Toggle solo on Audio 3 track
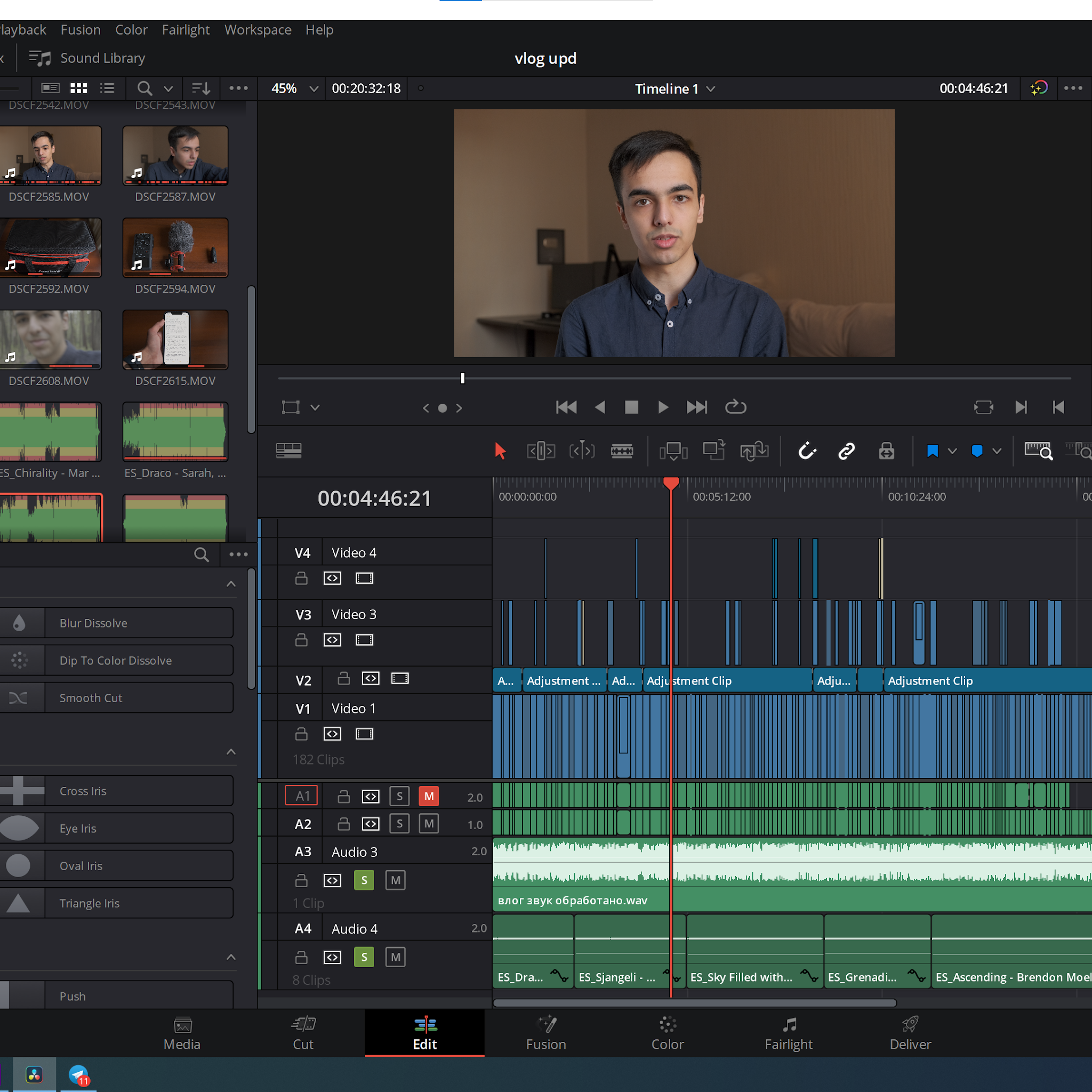The width and height of the screenshot is (1092, 1092). 364,880
